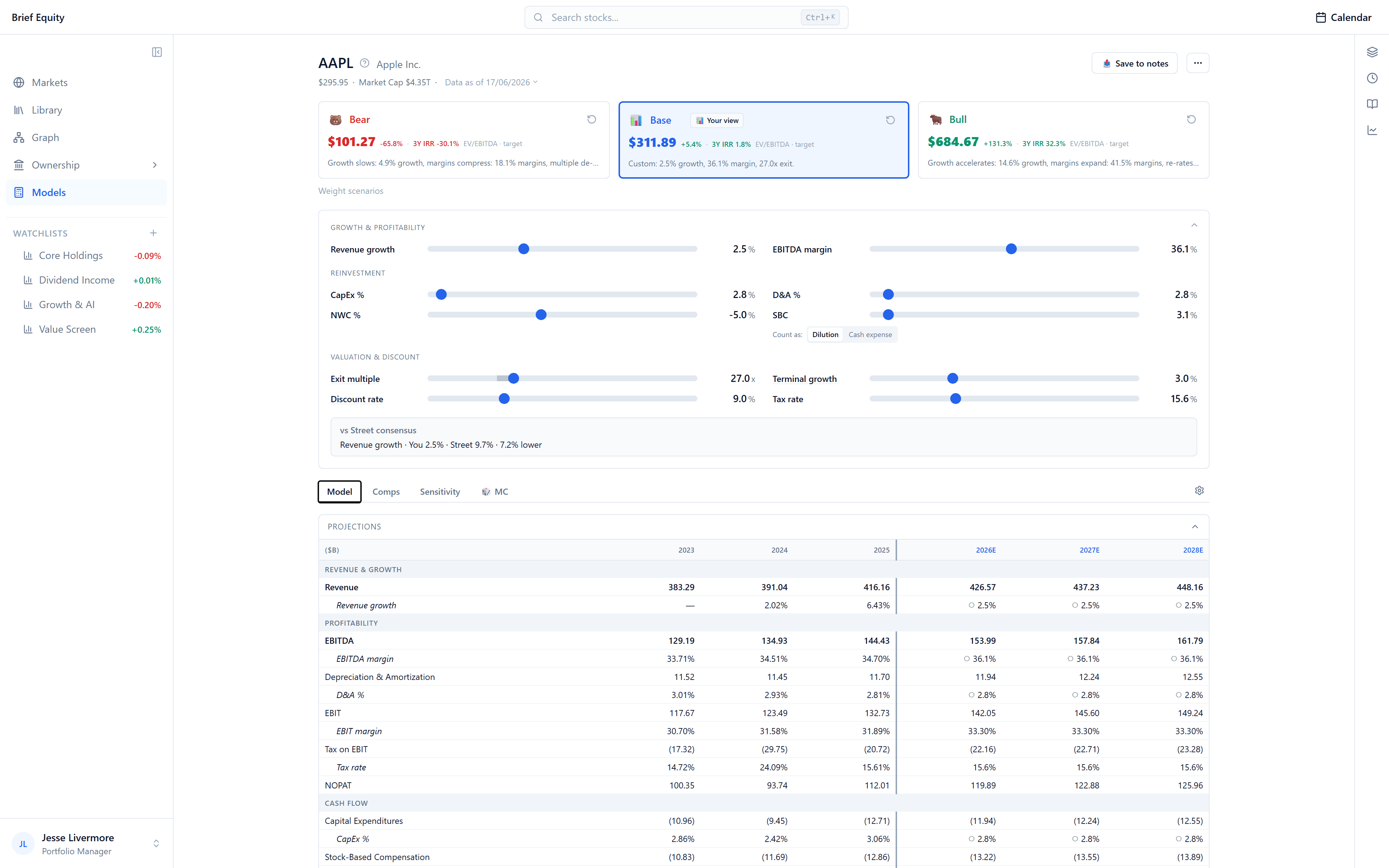Reset the Base scenario
The image size is (1389, 868).
[890, 120]
